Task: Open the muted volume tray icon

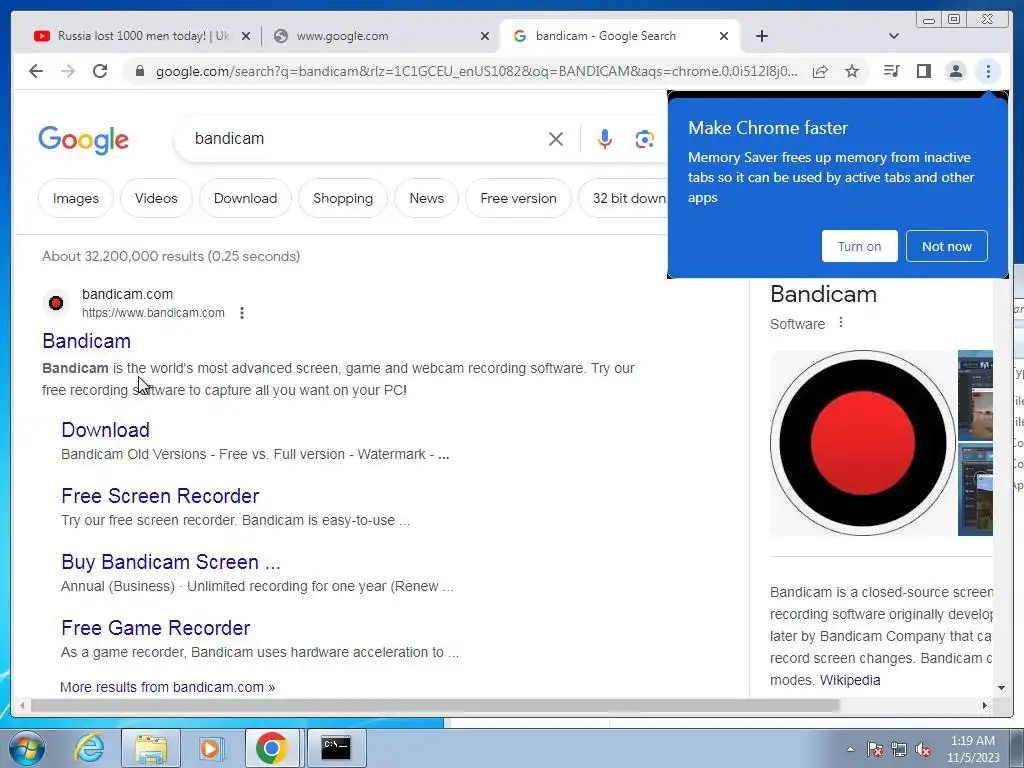Action: coord(923,749)
